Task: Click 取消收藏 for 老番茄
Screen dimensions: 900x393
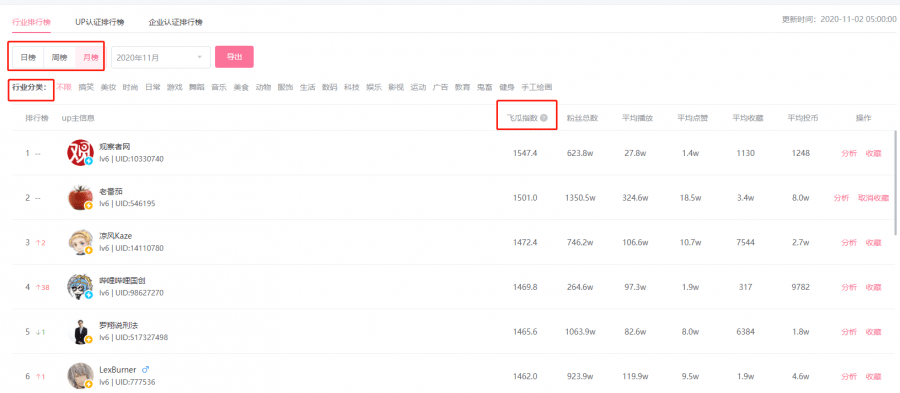Action: pyautogui.click(x=873, y=198)
